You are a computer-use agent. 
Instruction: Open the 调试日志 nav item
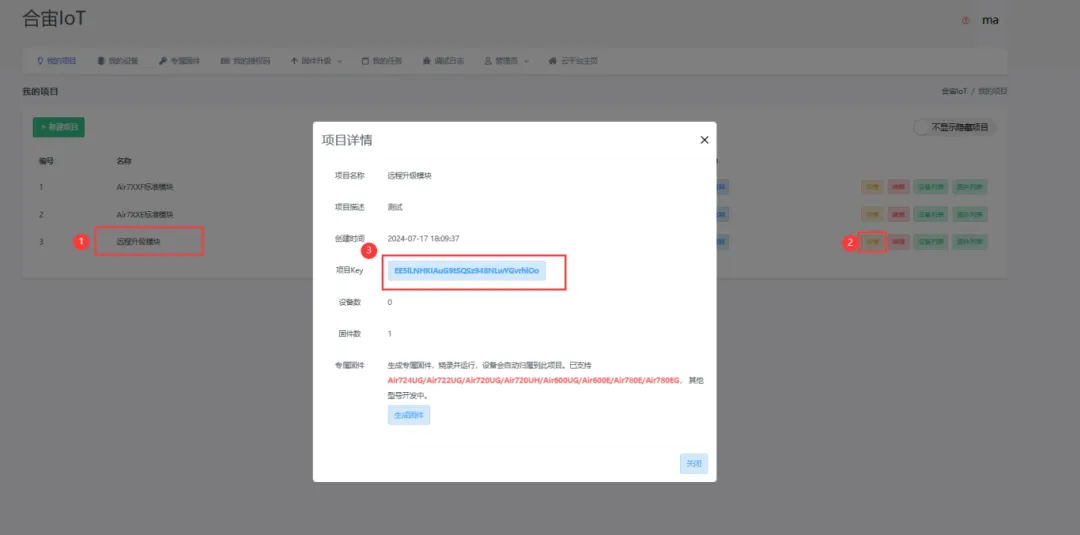pyautogui.click(x=444, y=61)
